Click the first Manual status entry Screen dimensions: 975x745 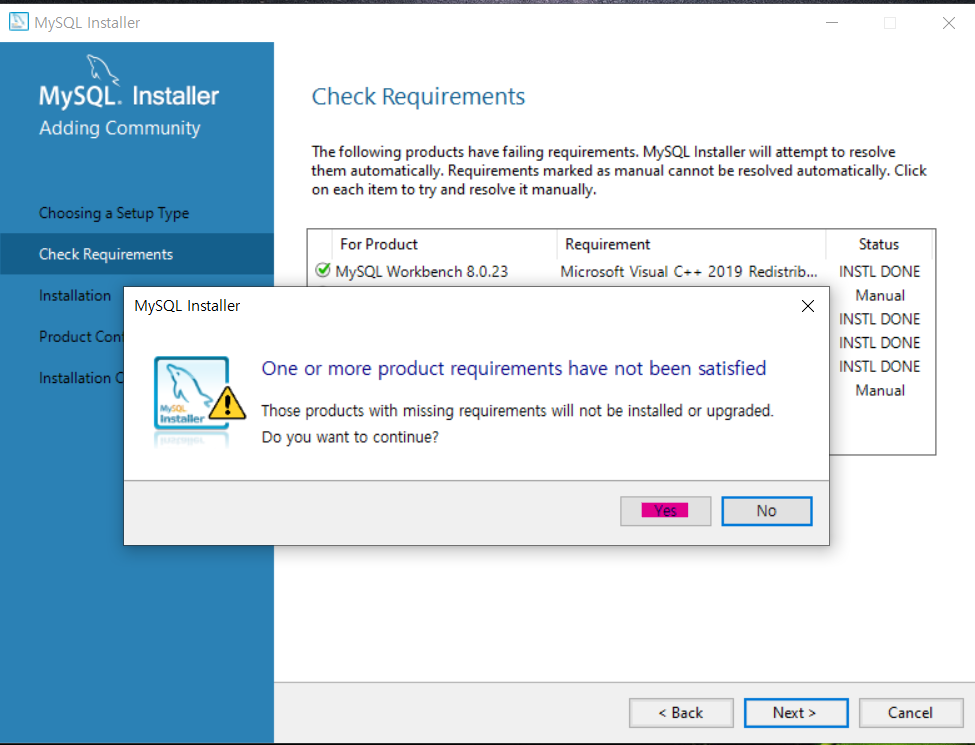(880, 295)
